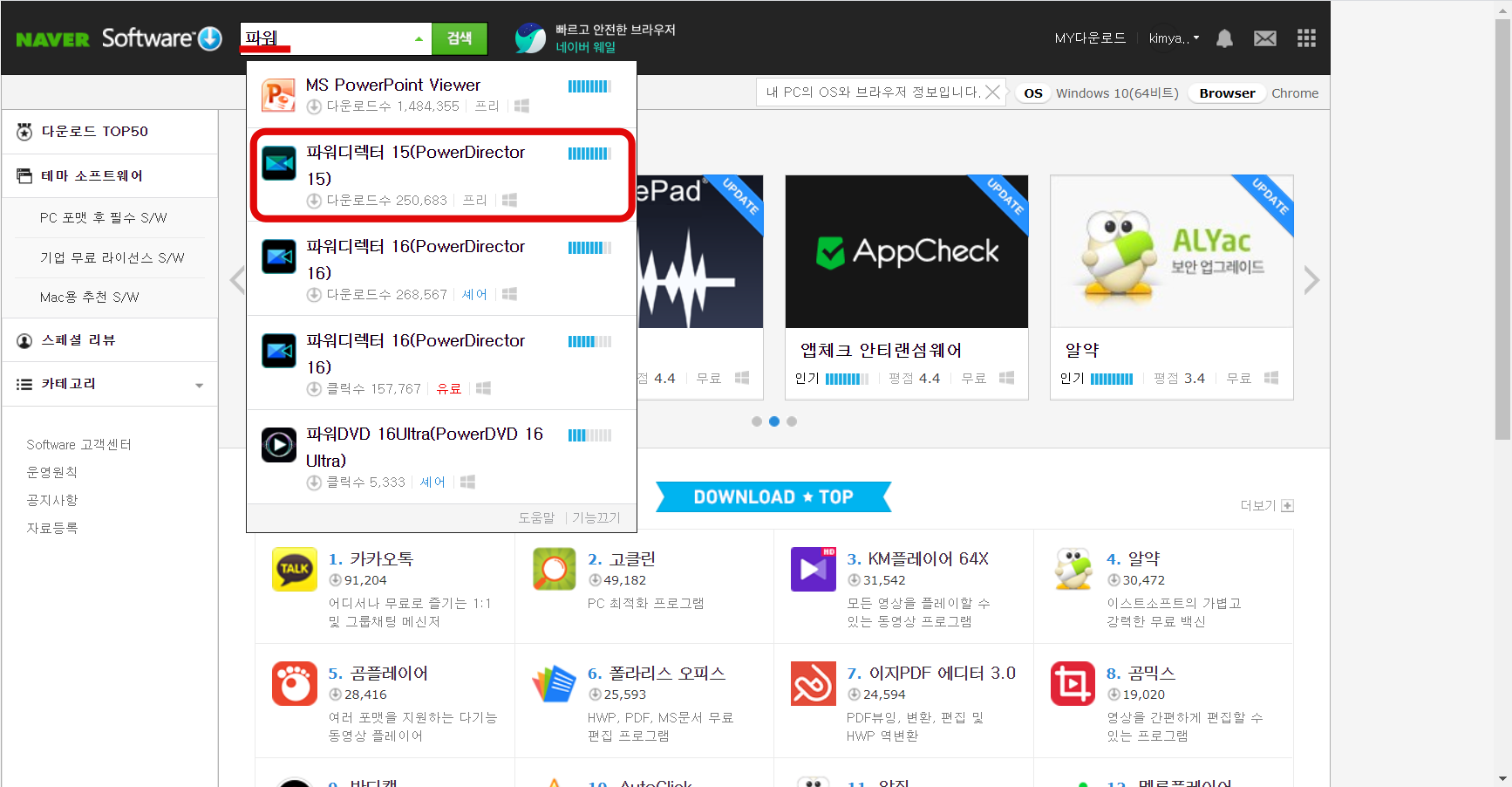Select 파워DVD 16Ultra suggestion
The height and width of the screenshot is (787, 1512).
pos(441,457)
